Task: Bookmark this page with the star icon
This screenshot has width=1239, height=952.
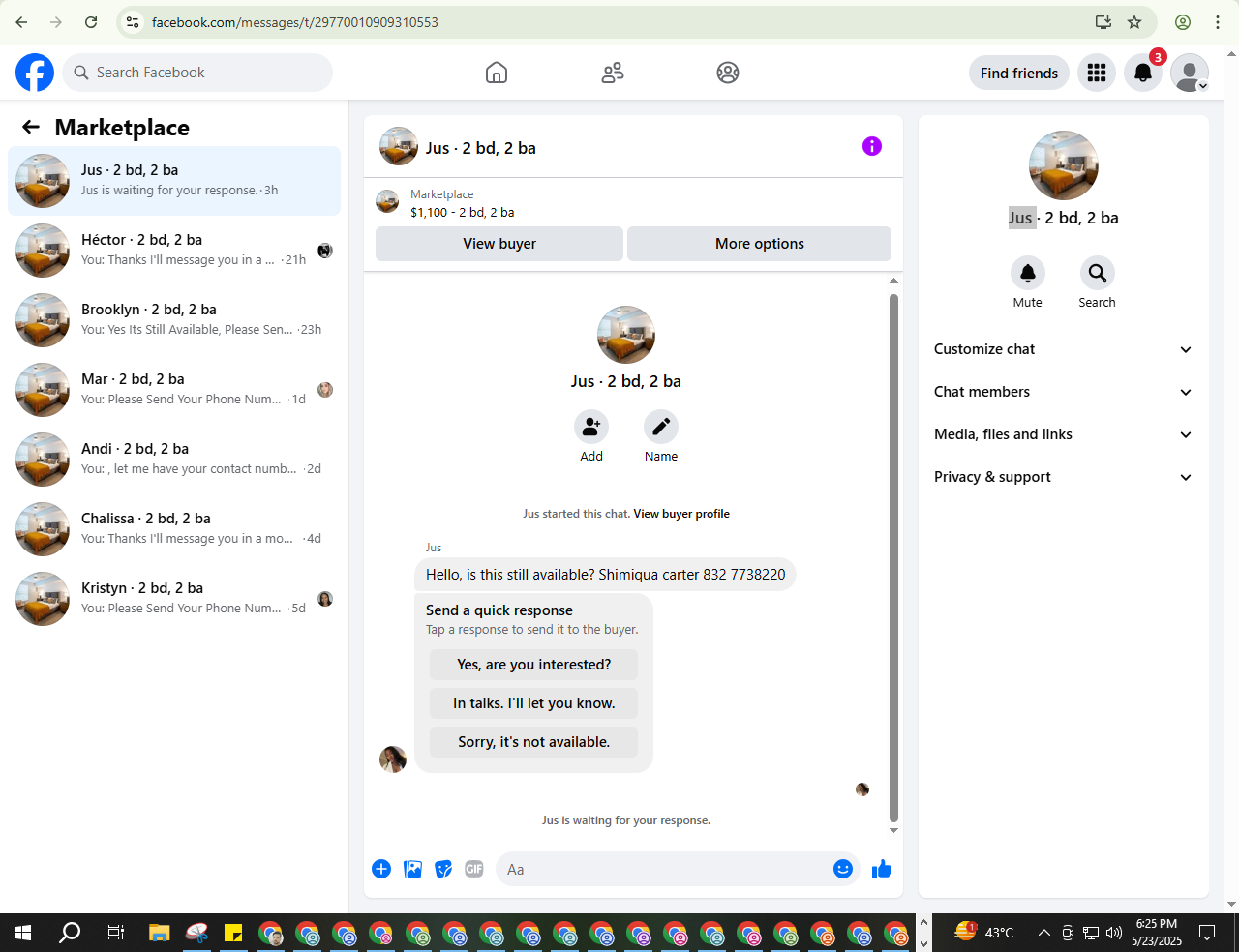Action: [x=1134, y=22]
